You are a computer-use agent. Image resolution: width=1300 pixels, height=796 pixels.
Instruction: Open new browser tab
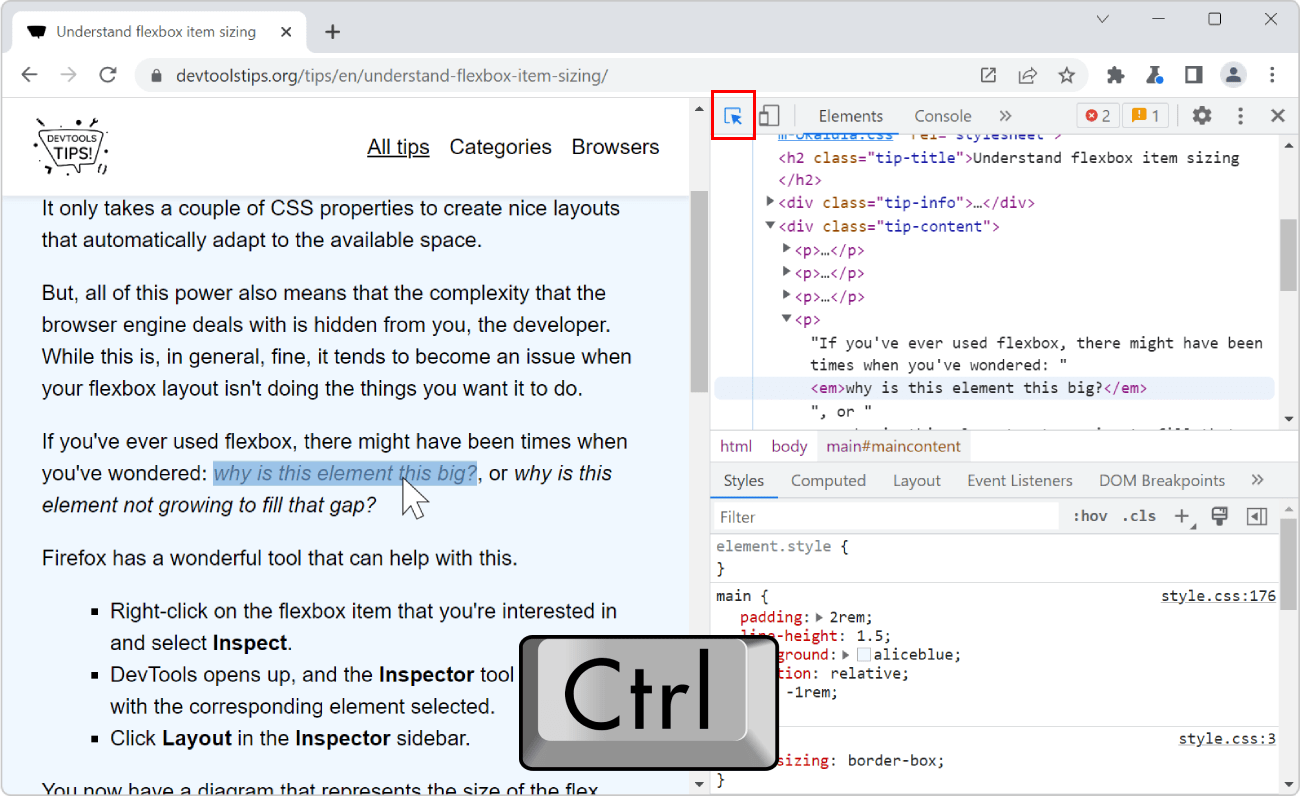(333, 32)
